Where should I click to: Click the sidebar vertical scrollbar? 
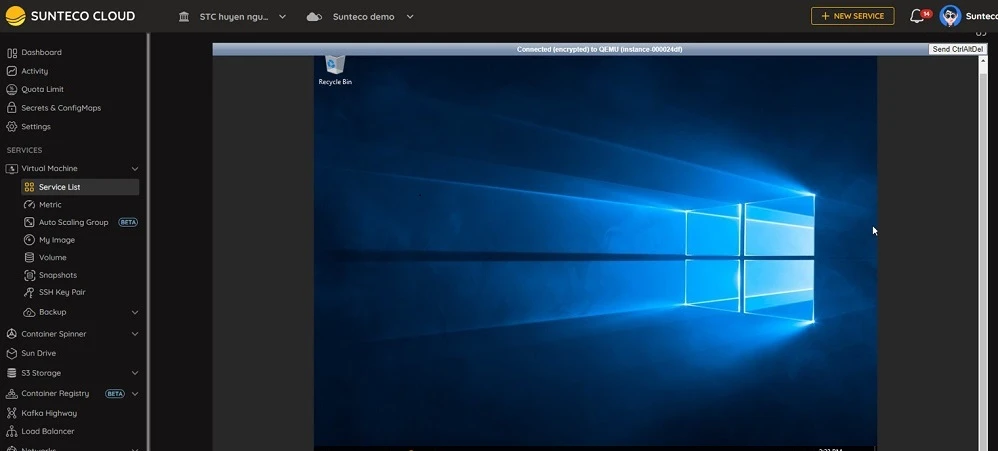pyautogui.click(x=148, y=242)
